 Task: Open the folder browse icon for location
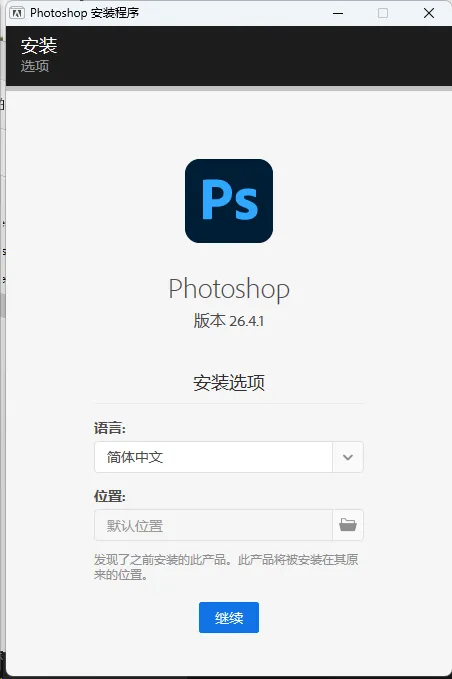(348, 525)
